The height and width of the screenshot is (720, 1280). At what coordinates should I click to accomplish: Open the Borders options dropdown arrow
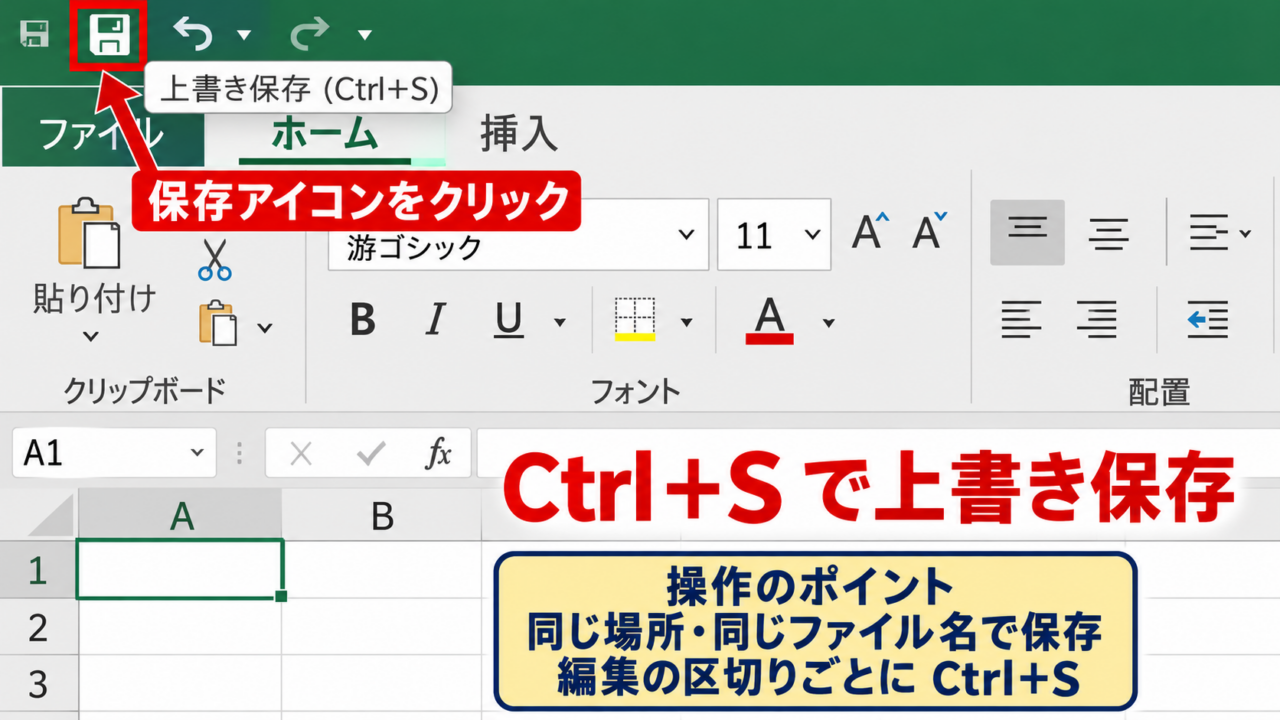[x=687, y=322]
